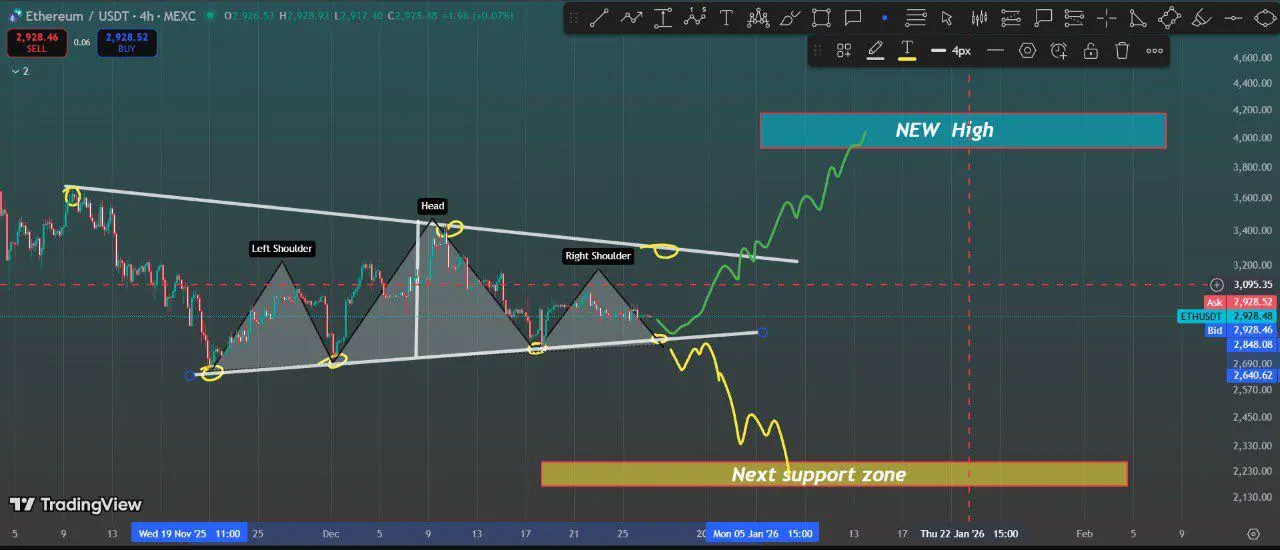Select the crosshair Cross Line tool
This screenshot has height=550, width=1280.
(1106, 18)
